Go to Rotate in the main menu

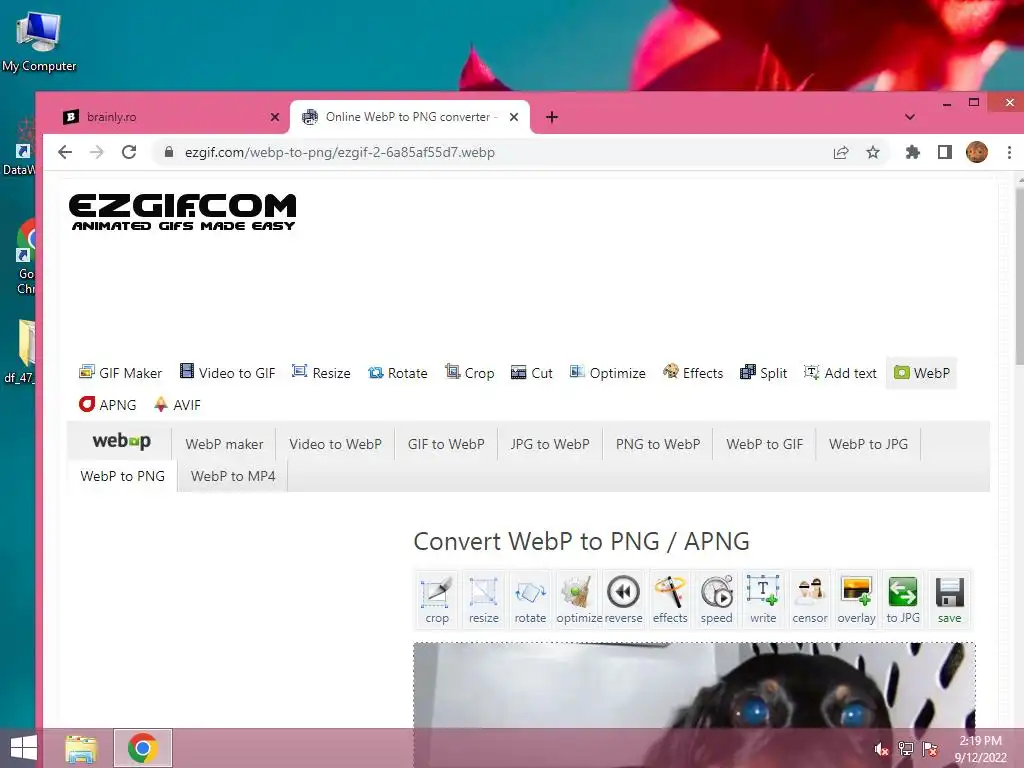[x=398, y=373]
